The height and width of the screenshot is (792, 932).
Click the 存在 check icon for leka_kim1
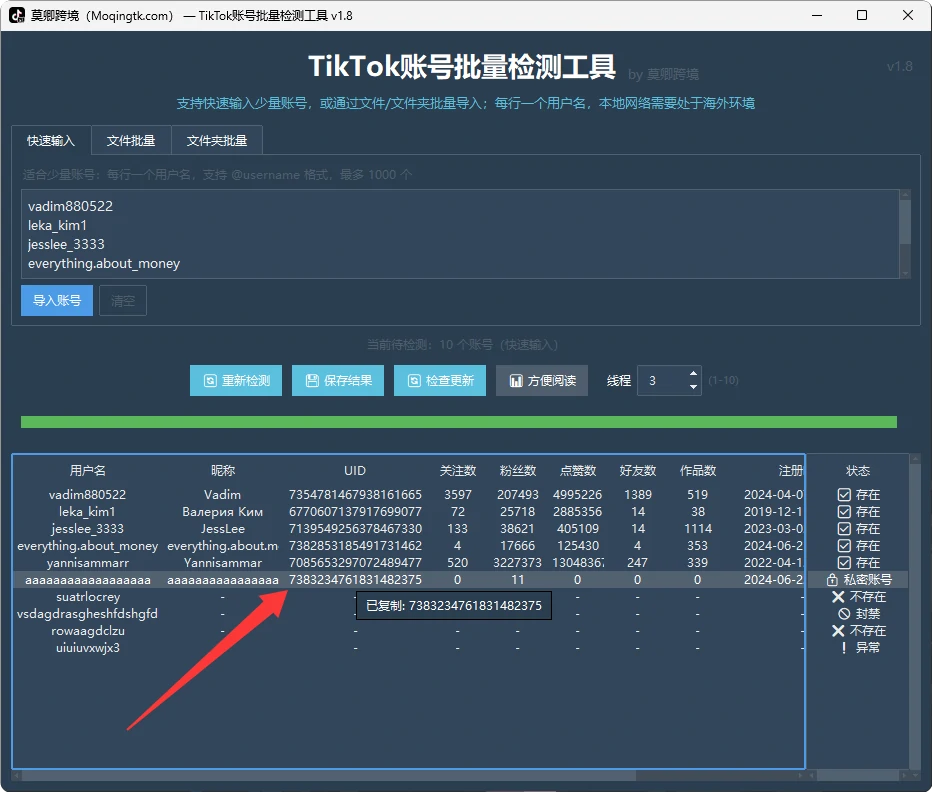coord(844,512)
